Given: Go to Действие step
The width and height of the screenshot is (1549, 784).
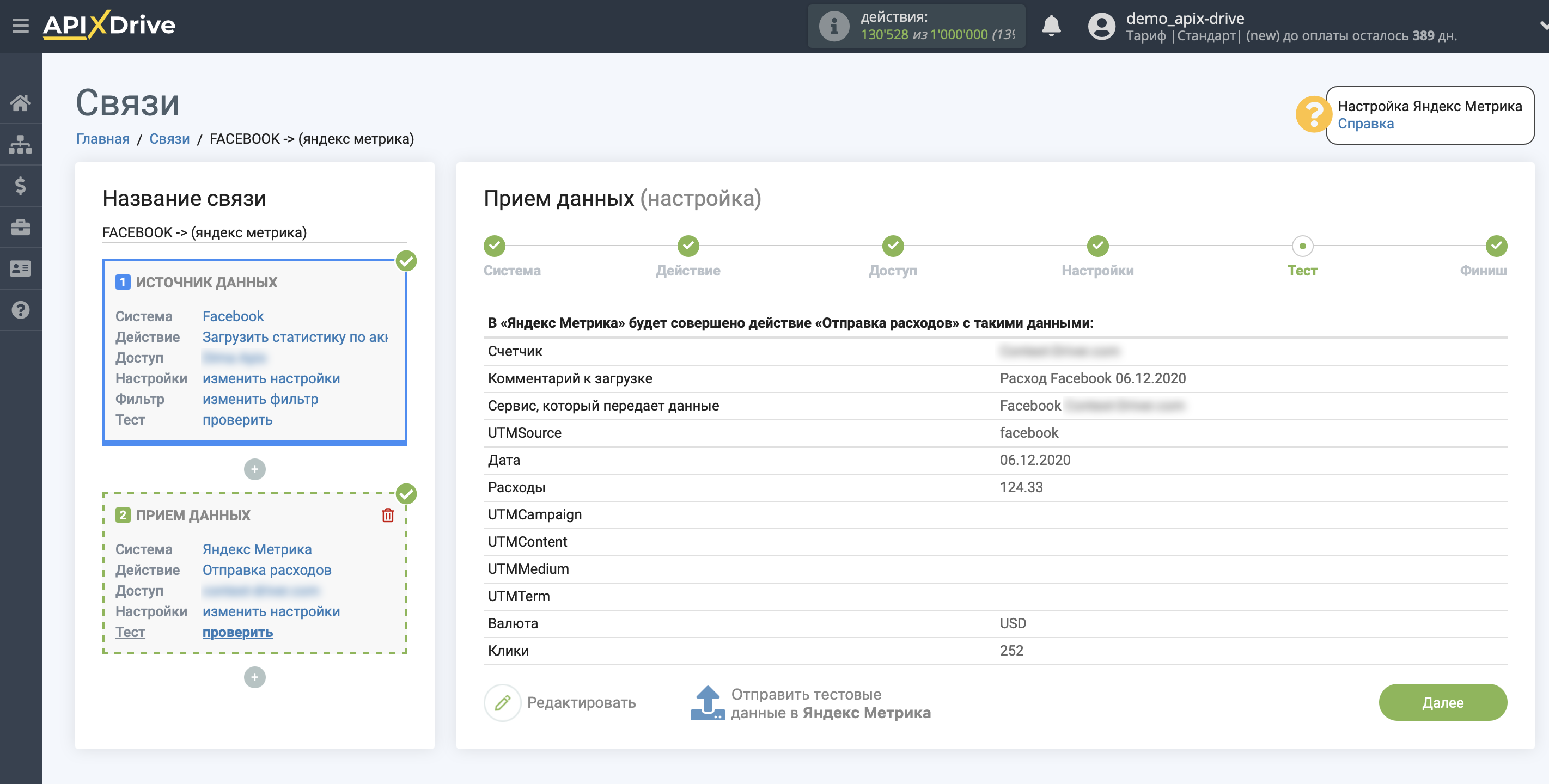Looking at the screenshot, I should (x=688, y=246).
